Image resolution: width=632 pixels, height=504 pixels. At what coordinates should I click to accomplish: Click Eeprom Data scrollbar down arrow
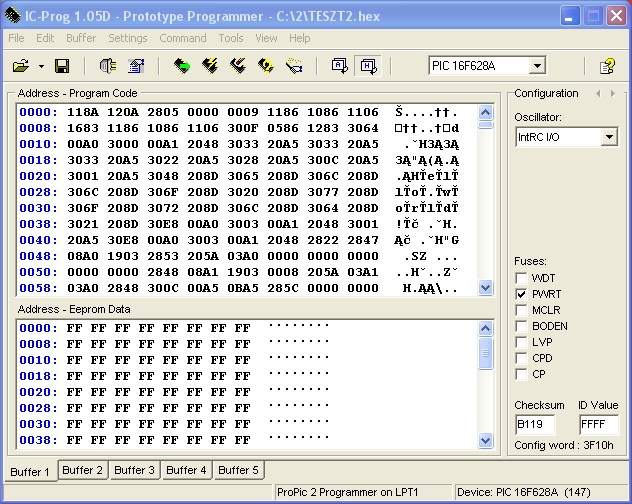(x=485, y=440)
